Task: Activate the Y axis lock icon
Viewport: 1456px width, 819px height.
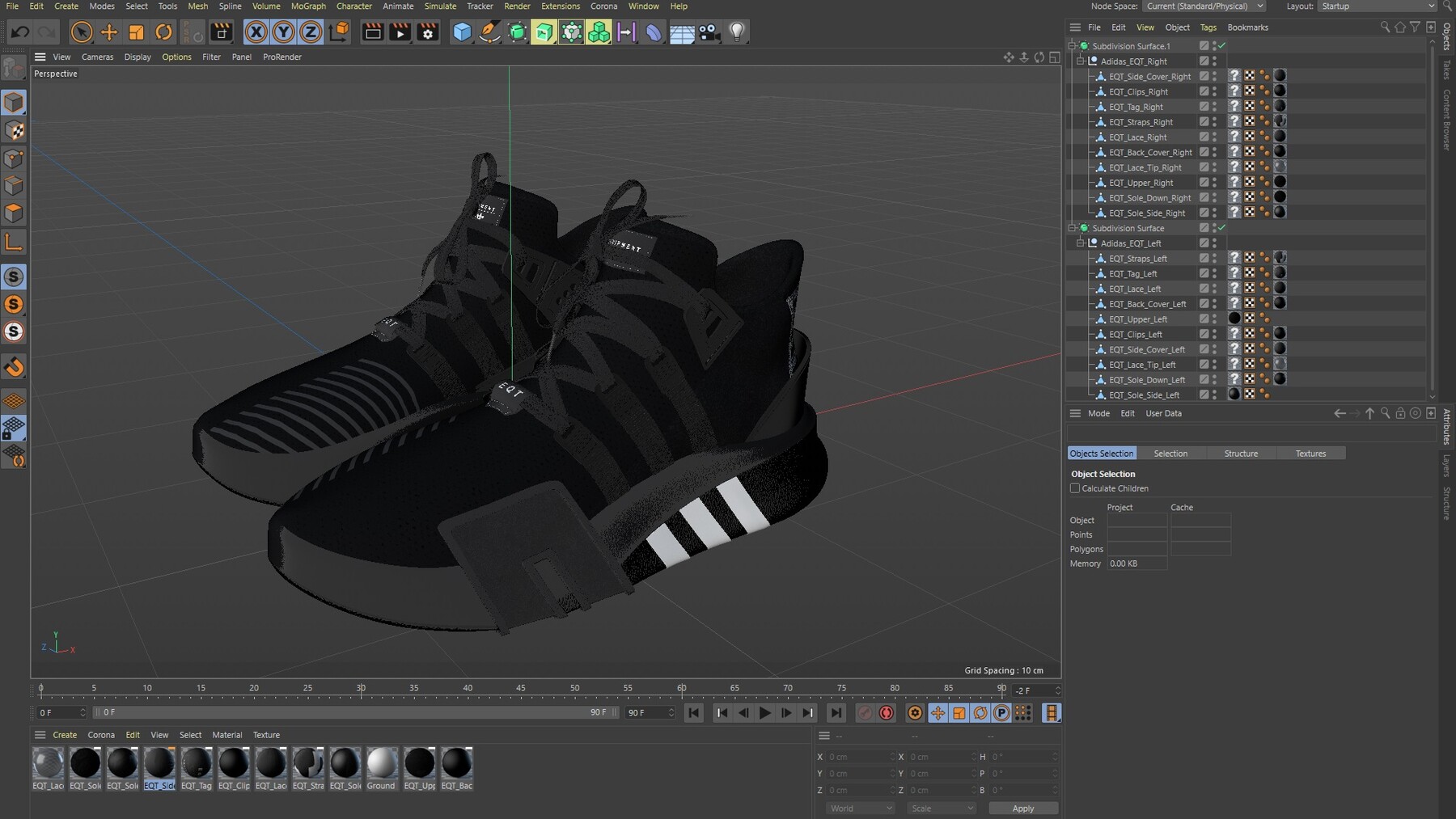Action: pos(283,32)
